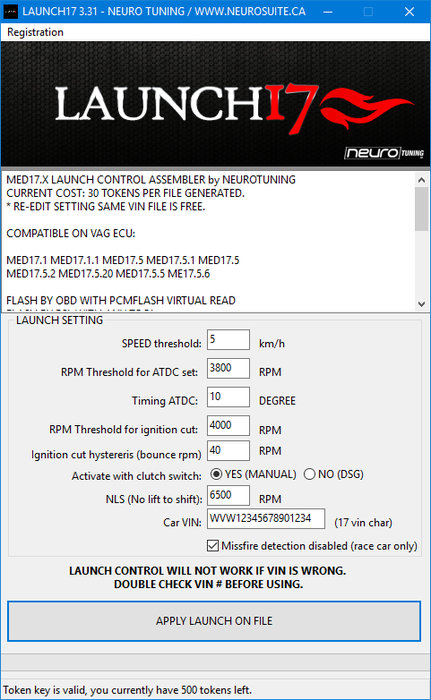
Task: Click 'FLASH BY OBD WITH PCMFLASH VIRTUAL READ' line
Action: [x=121, y=300]
